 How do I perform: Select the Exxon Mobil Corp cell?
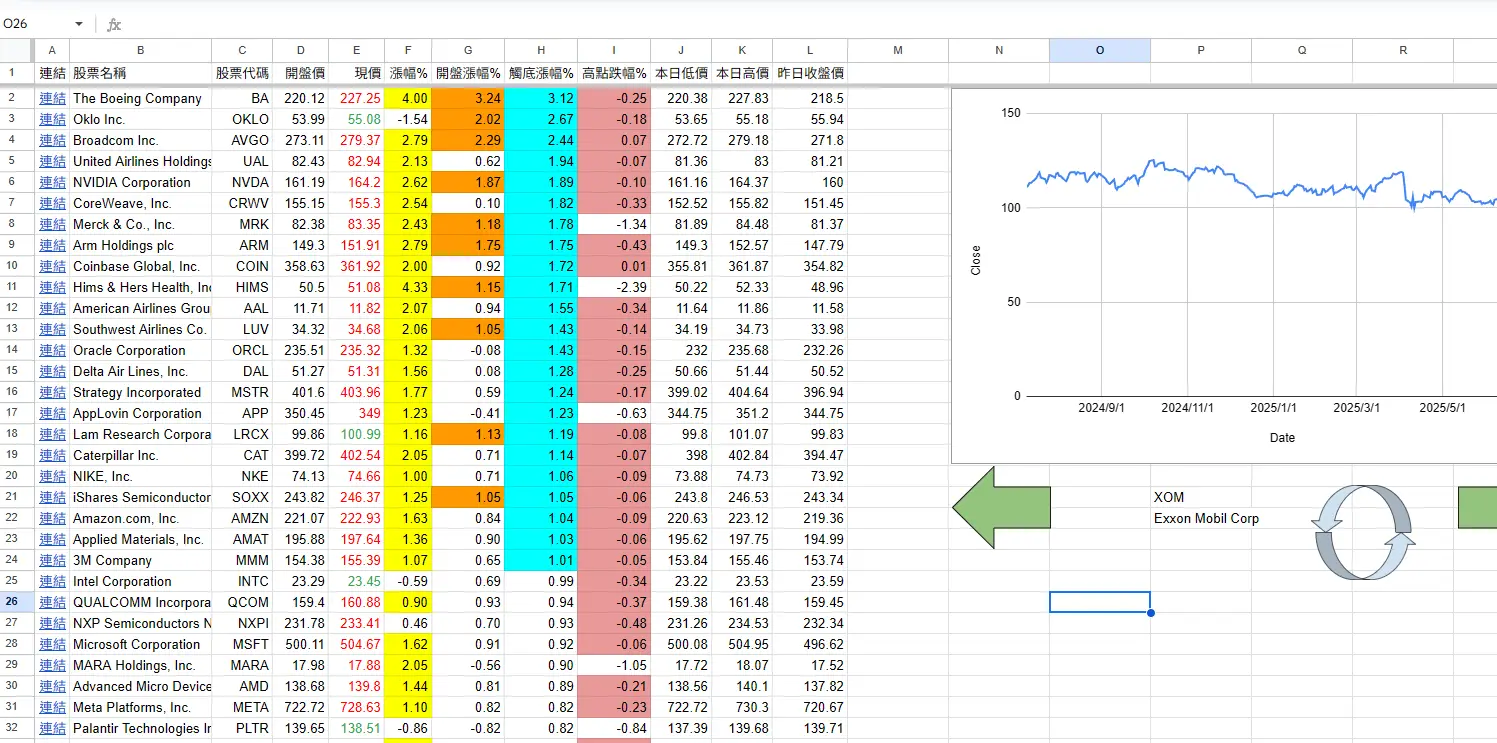tap(1201, 518)
